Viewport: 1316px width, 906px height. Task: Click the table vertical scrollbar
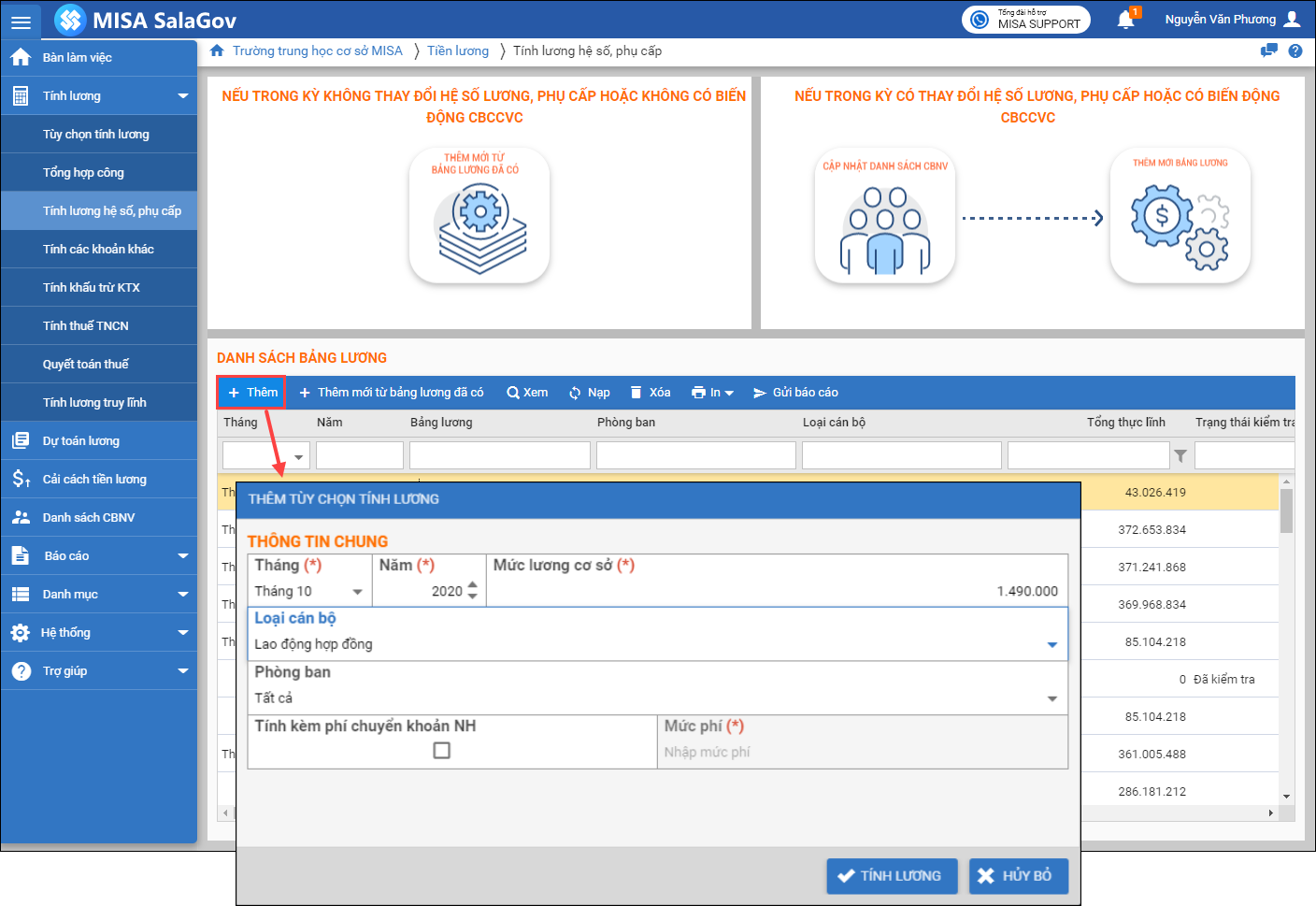pyautogui.click(x=1287, y=511)
